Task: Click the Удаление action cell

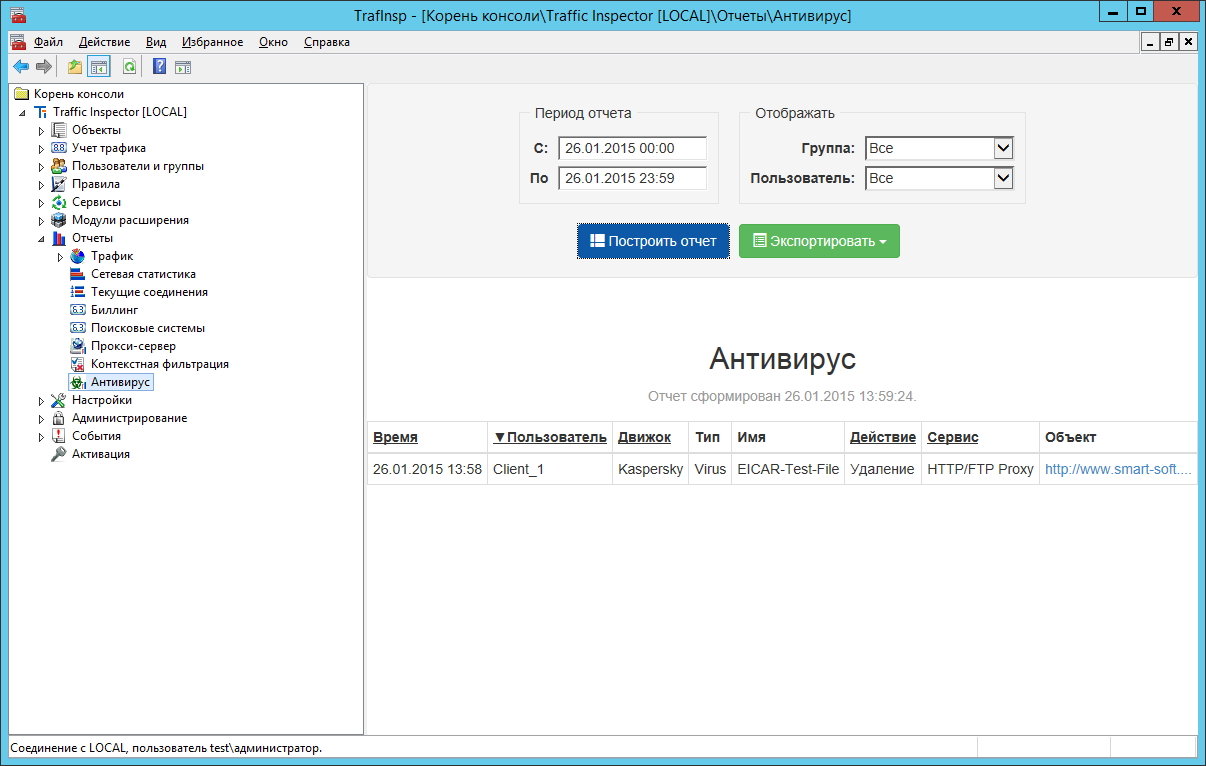Action: pos(883,468)
